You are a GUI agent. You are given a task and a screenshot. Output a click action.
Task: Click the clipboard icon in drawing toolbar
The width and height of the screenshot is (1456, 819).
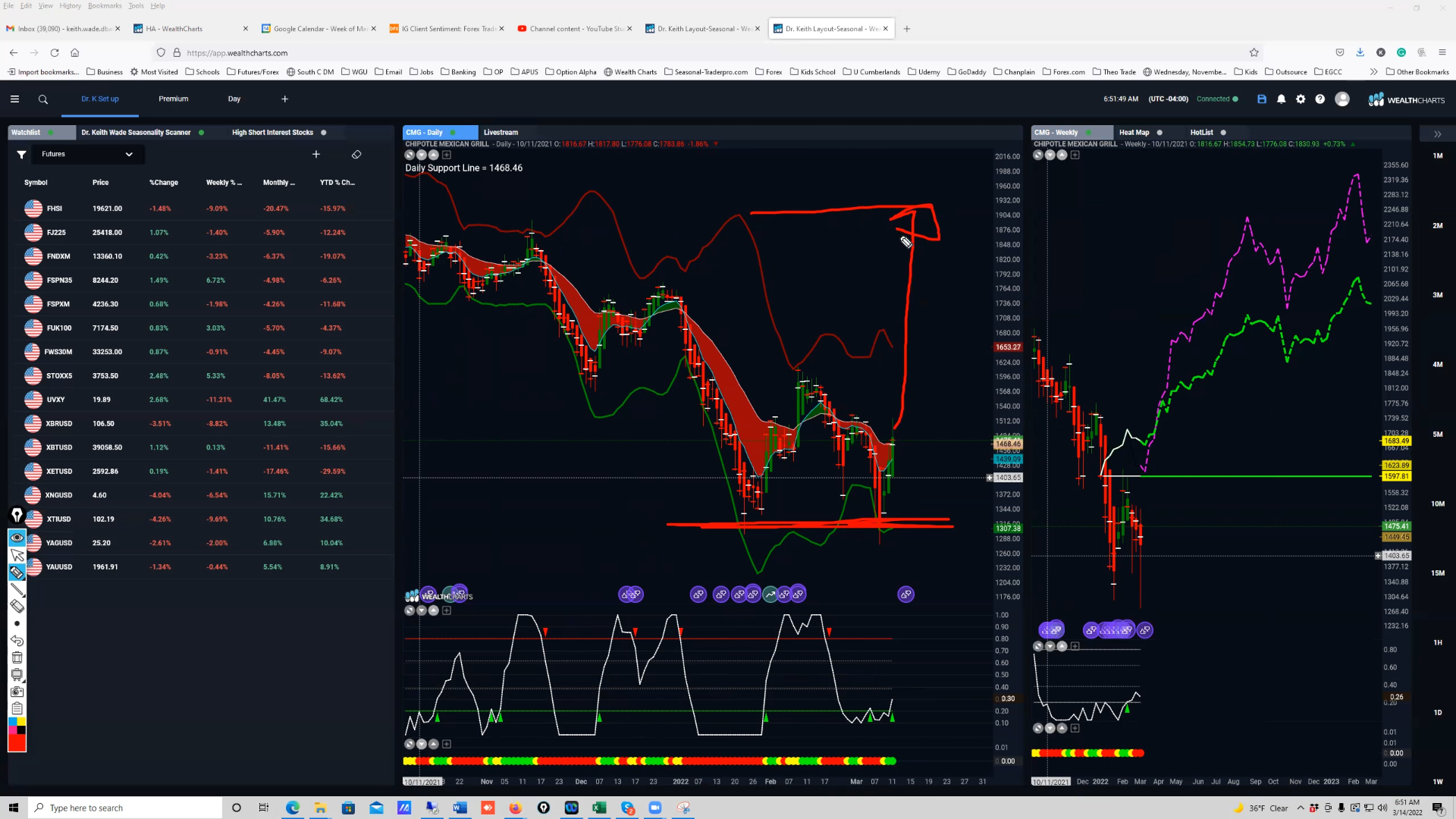17,708
